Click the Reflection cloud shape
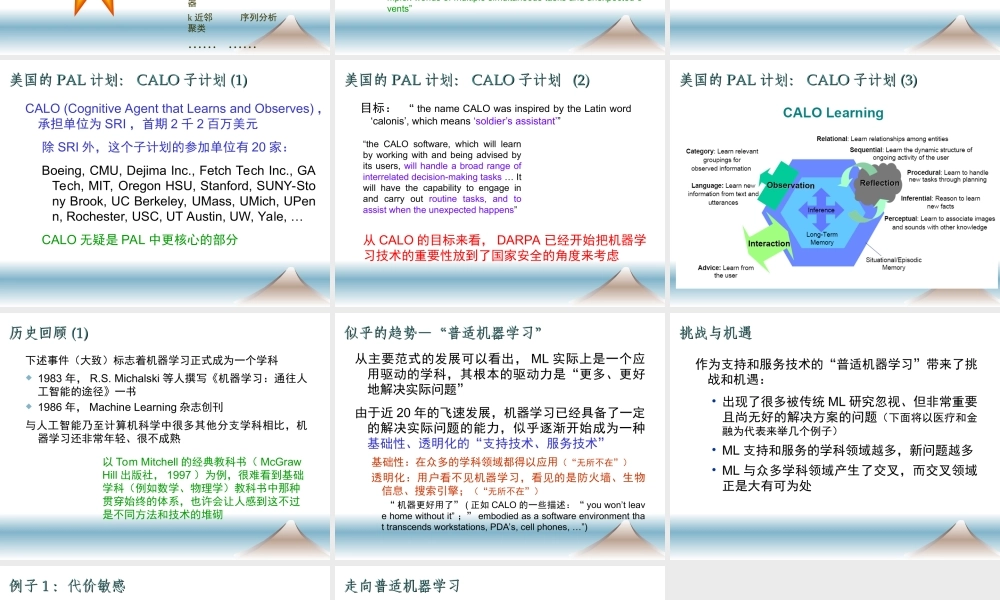1000x600 pixels. (878, 183)
